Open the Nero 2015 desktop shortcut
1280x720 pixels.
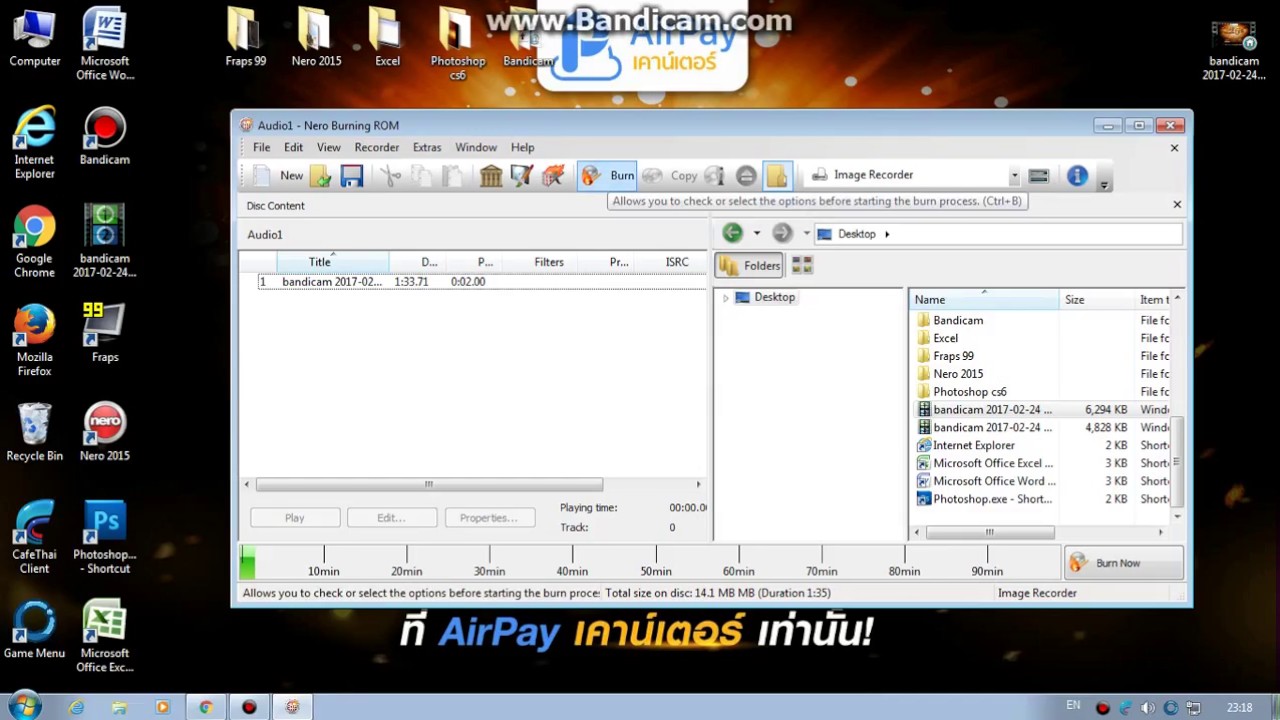pos(105,432)
